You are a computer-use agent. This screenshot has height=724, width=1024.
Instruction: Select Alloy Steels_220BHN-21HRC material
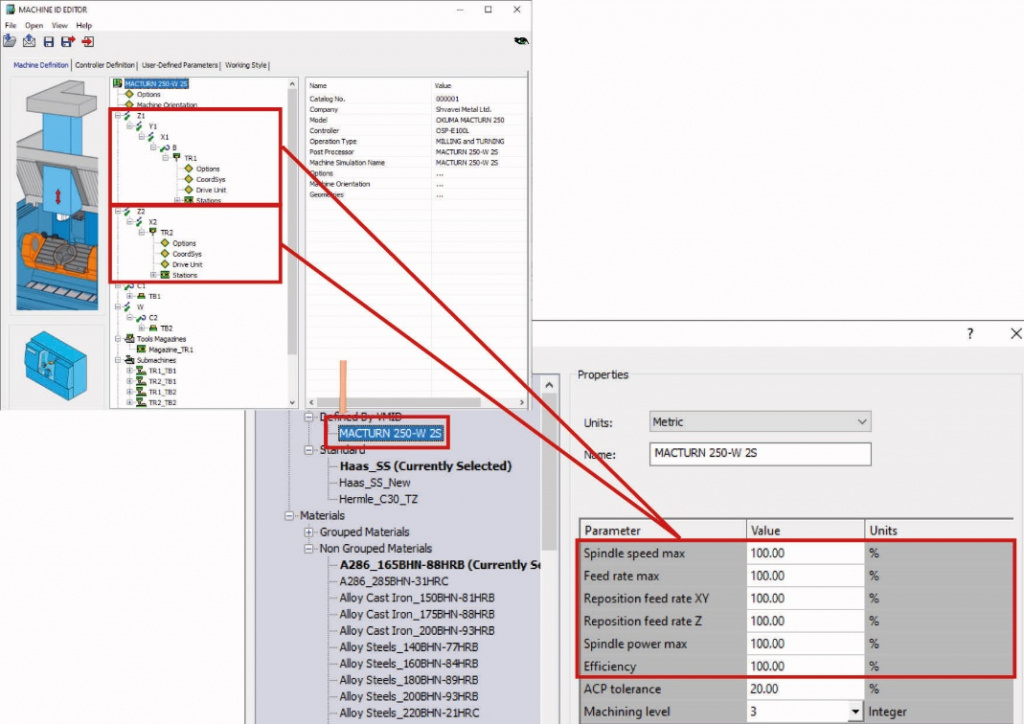pyautogui.click(x=409, y=713)
